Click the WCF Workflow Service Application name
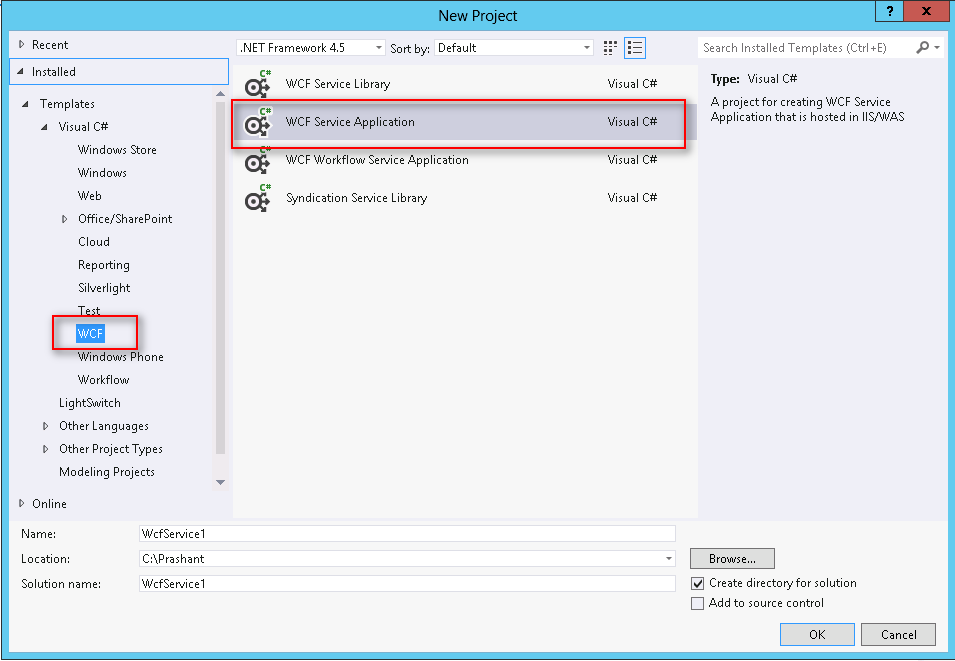The height and width of the screenshot is (661, 955). (377, 160)
